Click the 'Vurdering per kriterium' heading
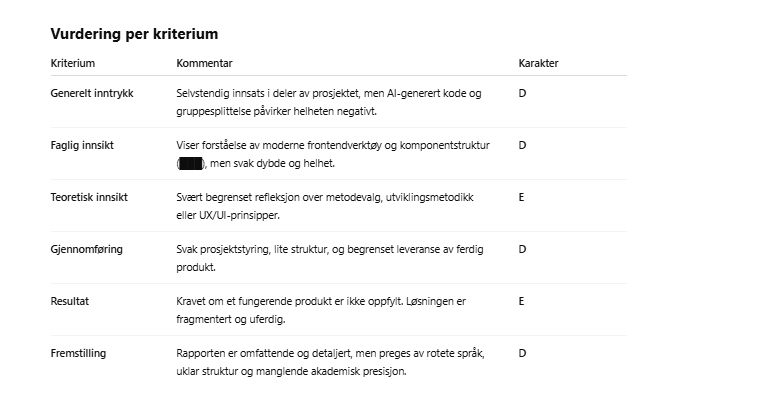This screenshot has width=776, height=400. click(x=134, y=34)
